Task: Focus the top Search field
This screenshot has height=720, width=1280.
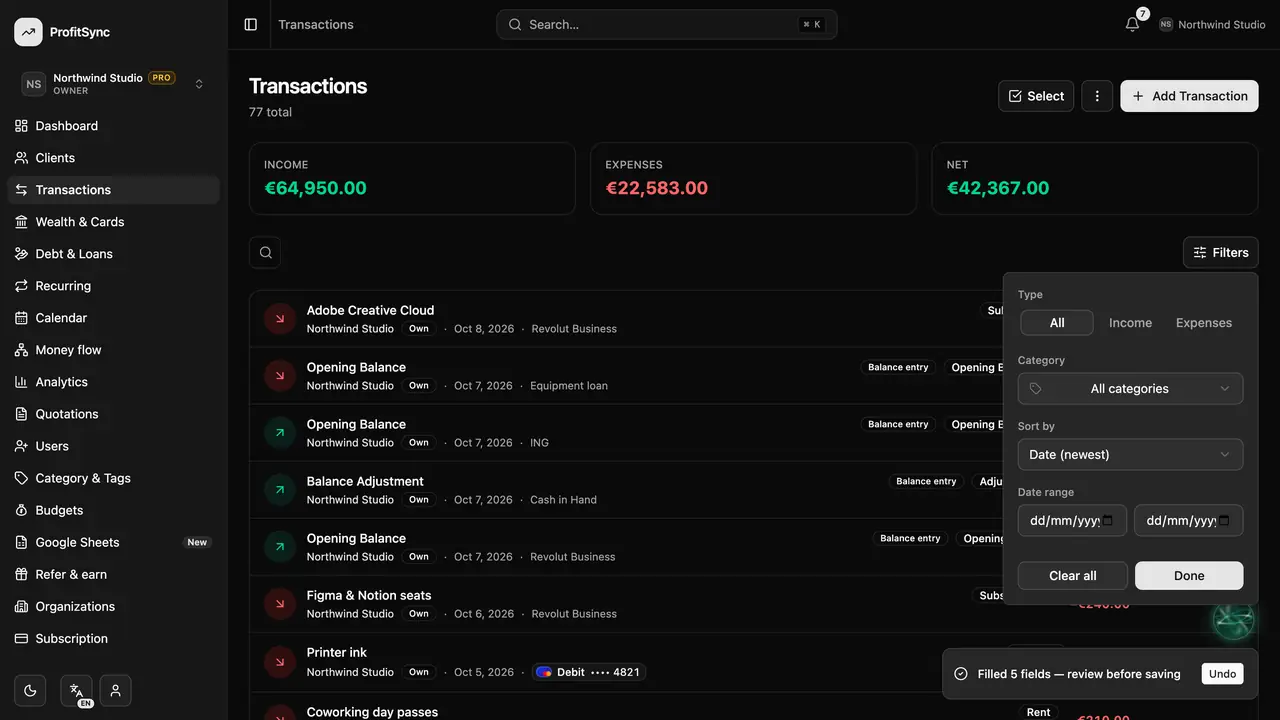Action: point(667,24)
